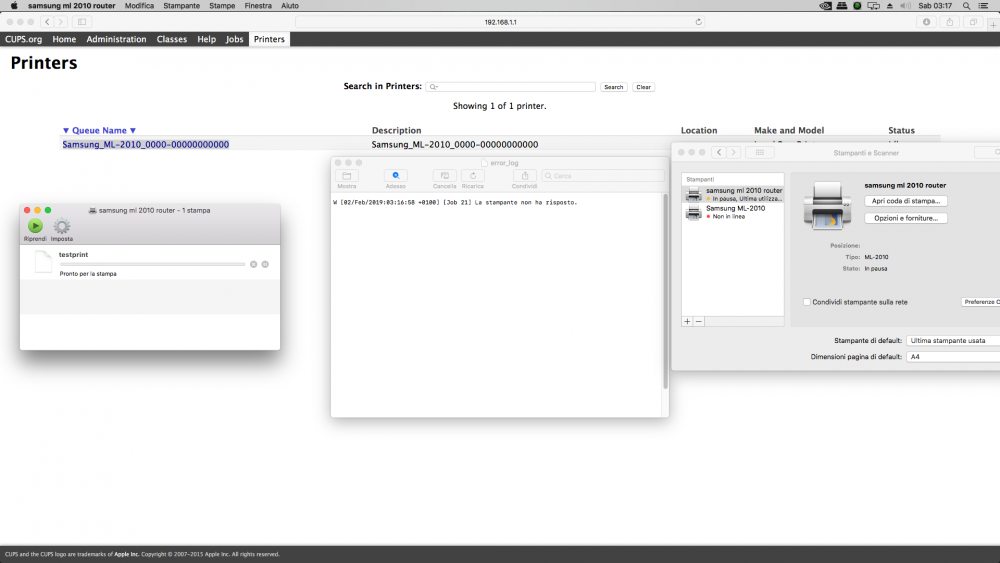1000x563 pixels.
Task: Click the Search in Printers input field
Action: pyautogui.click(x=510, y=87)
